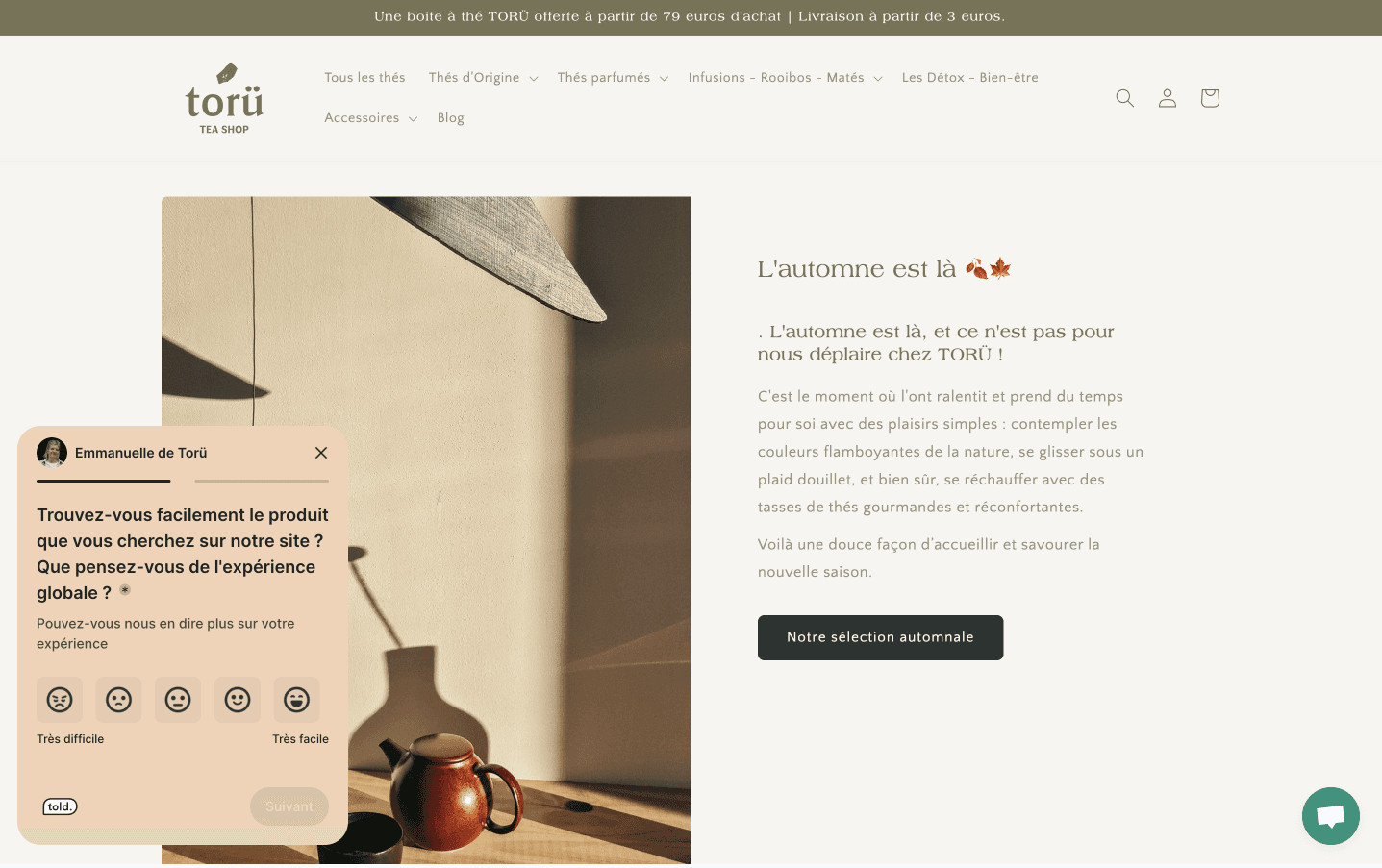Click the told. logo badge

pos(60,806)
